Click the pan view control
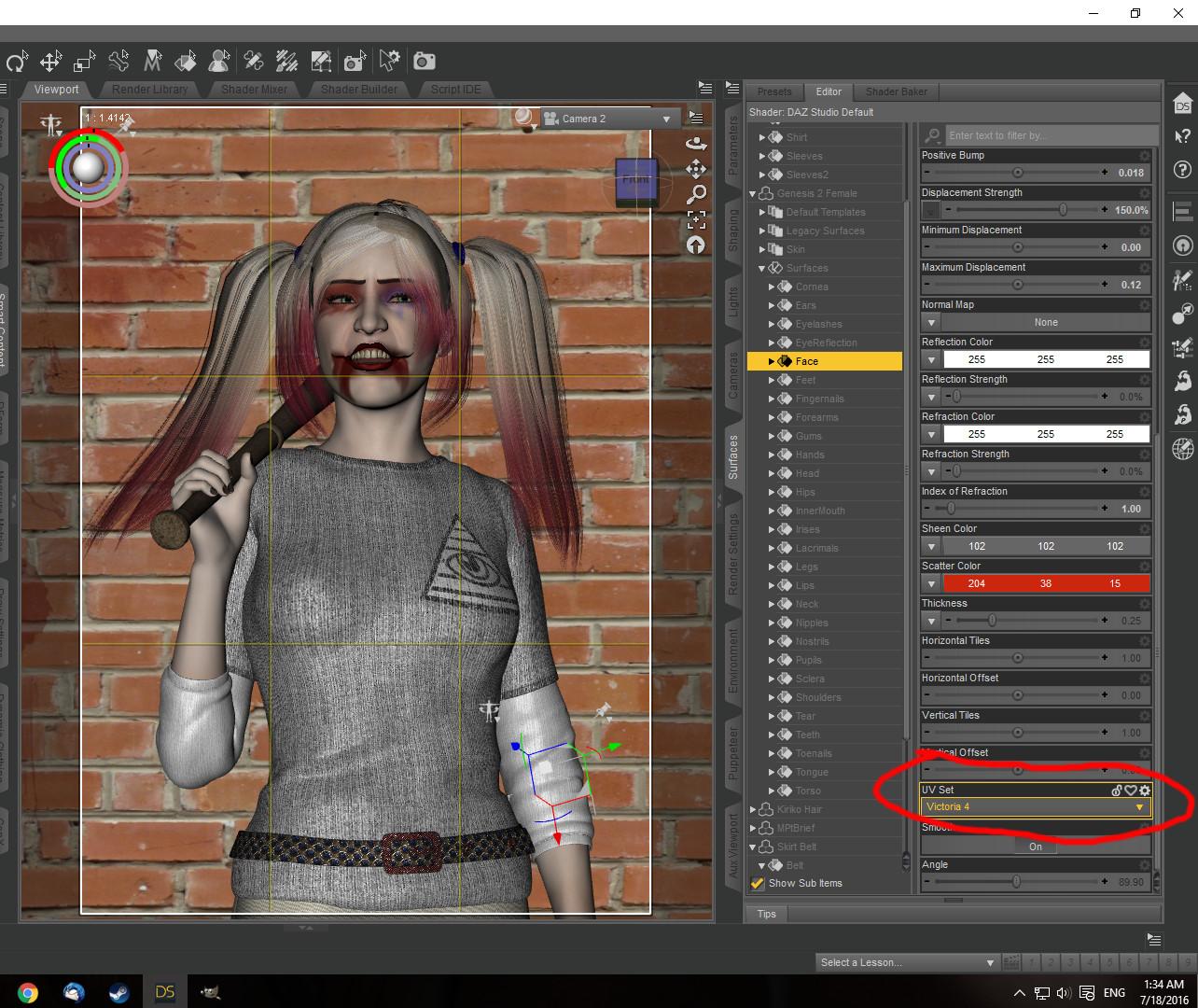The image size is (1198, 1008). tap(696, 169)
